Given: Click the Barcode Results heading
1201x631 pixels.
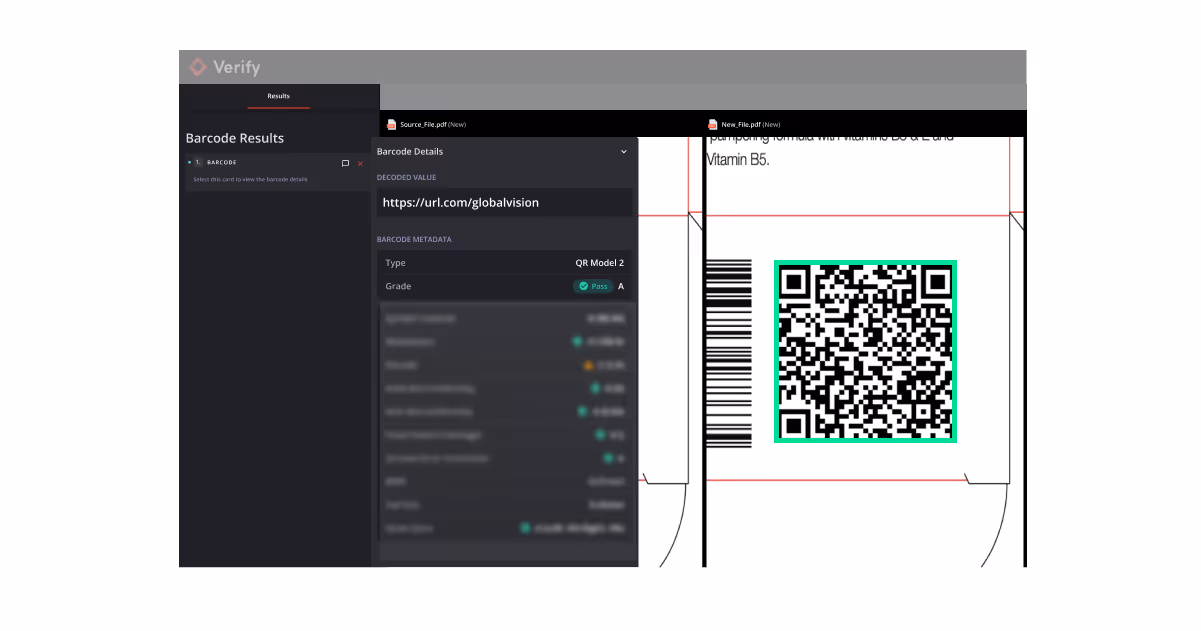Looking at the screenshot, I should 235,138.
